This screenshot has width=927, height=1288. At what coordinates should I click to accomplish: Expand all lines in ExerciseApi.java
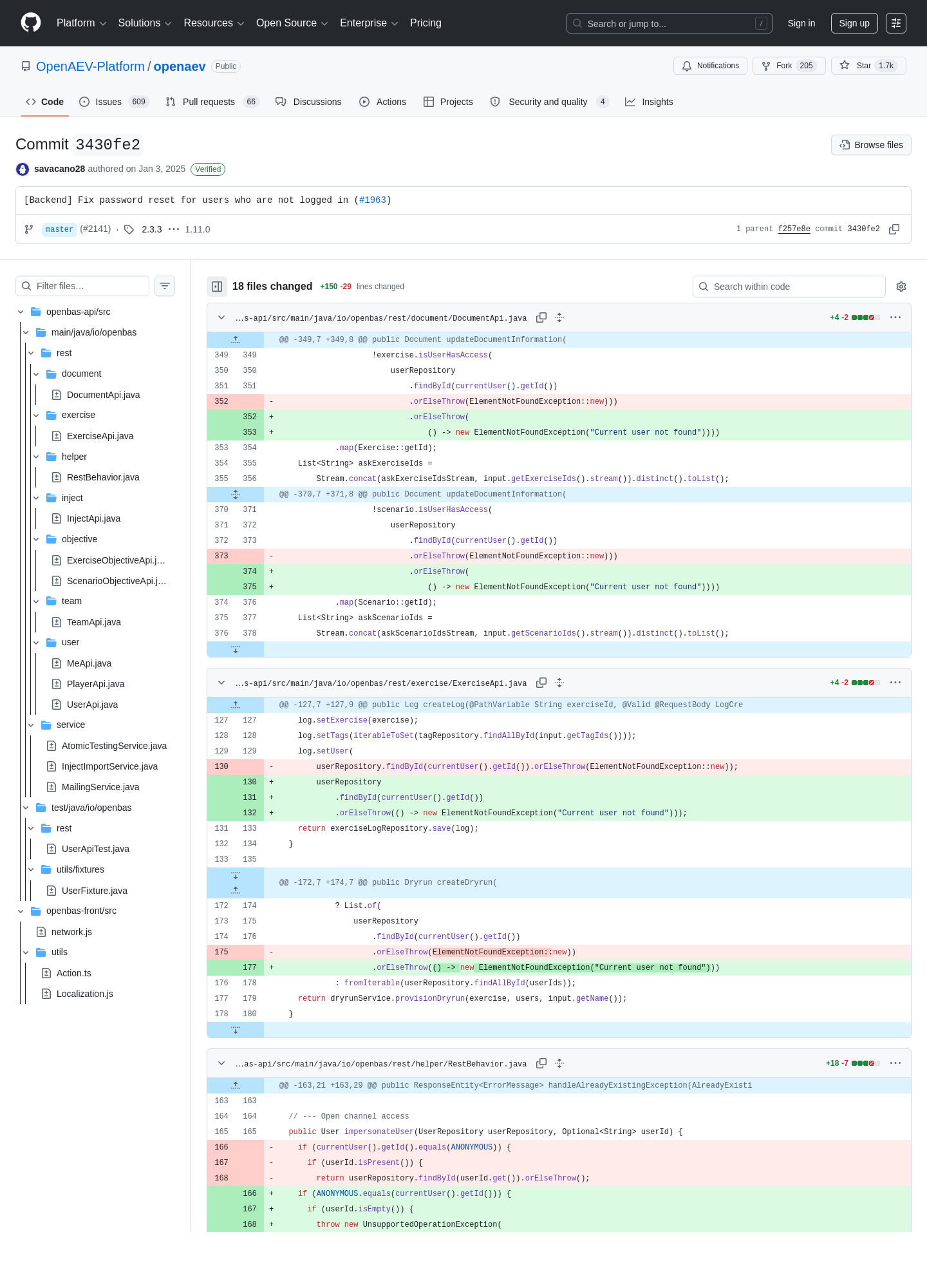tap(559, 683)
